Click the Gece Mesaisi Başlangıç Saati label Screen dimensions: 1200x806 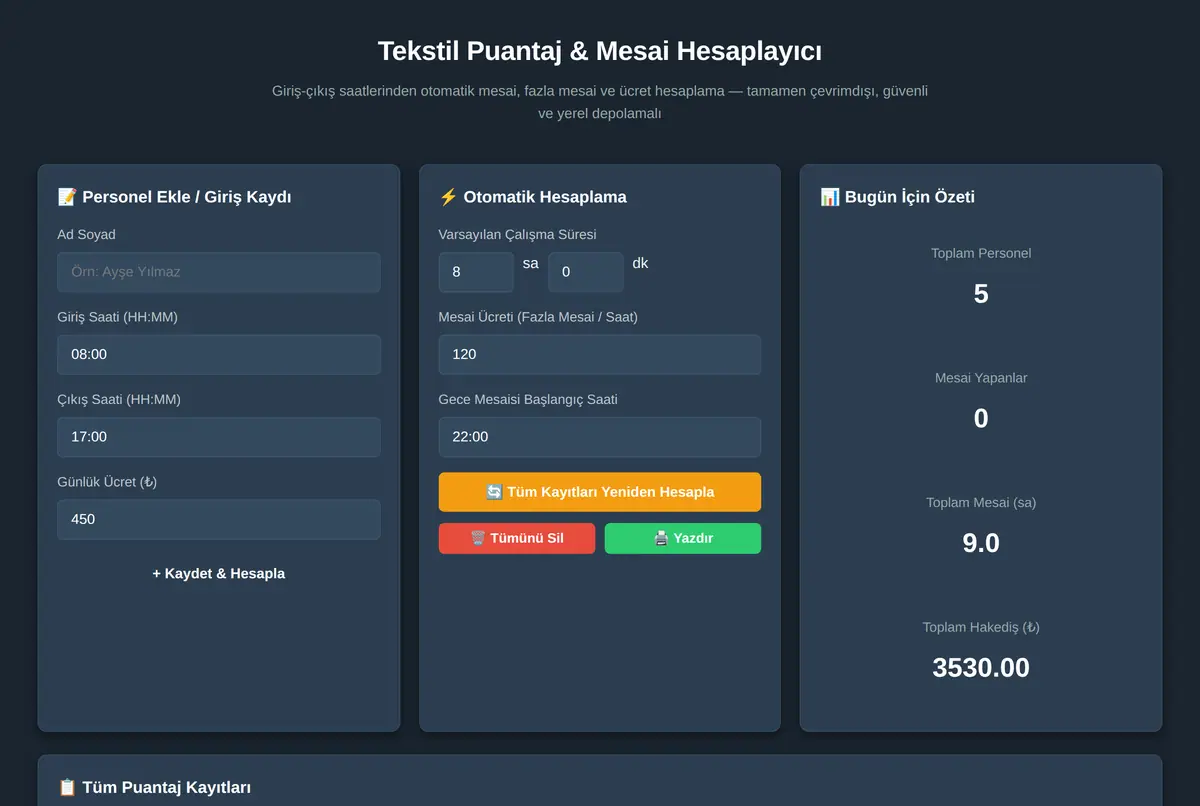tap(528, 399)
